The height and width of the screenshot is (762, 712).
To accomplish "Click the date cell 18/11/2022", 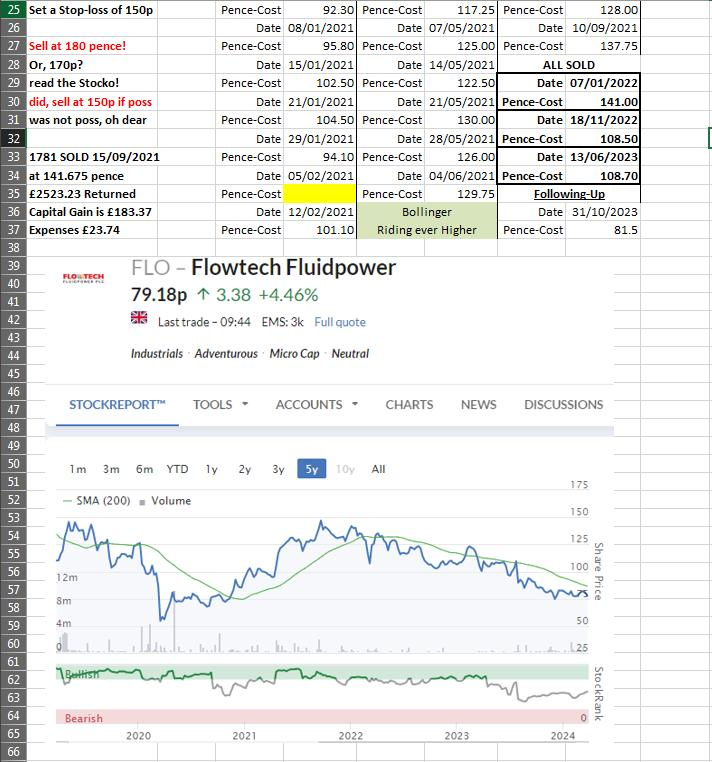I will click(x=603, y=120).
